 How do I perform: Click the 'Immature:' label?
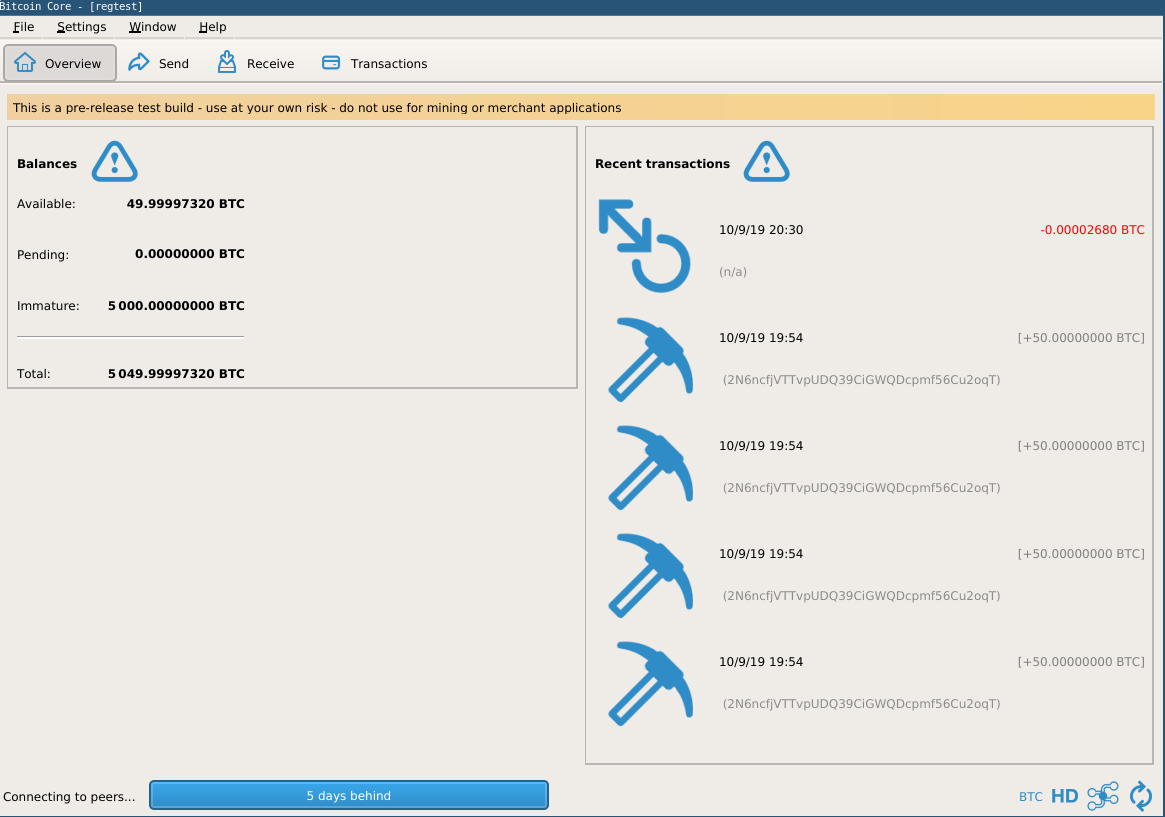click(x=48, y=306)
